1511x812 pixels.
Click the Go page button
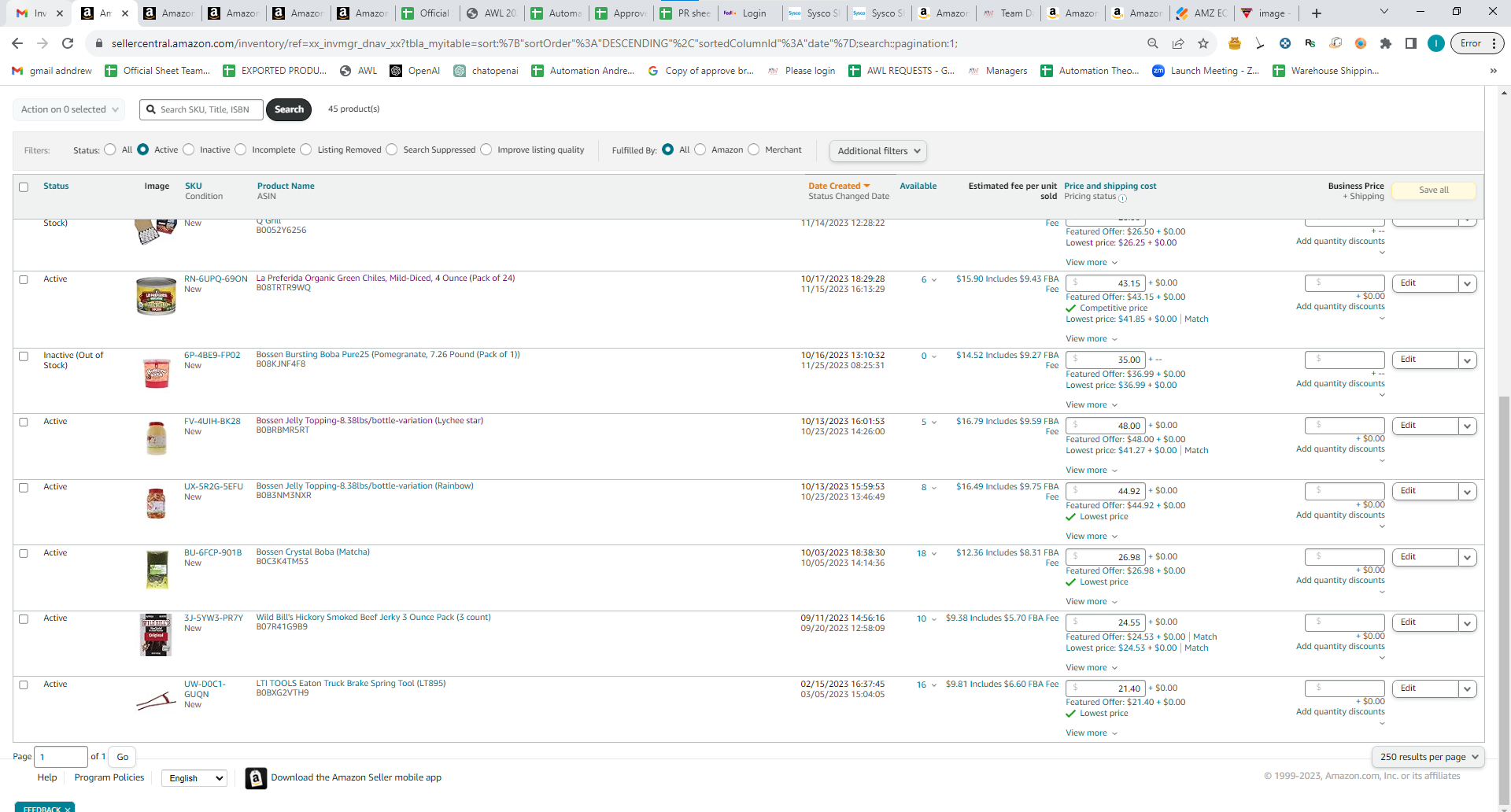(x=123, y=757)
